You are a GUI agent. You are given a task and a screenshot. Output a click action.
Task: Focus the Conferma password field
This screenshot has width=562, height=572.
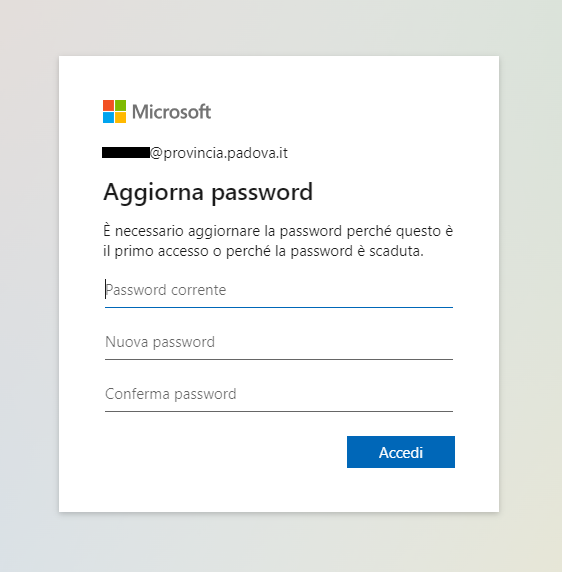[279, 394]
